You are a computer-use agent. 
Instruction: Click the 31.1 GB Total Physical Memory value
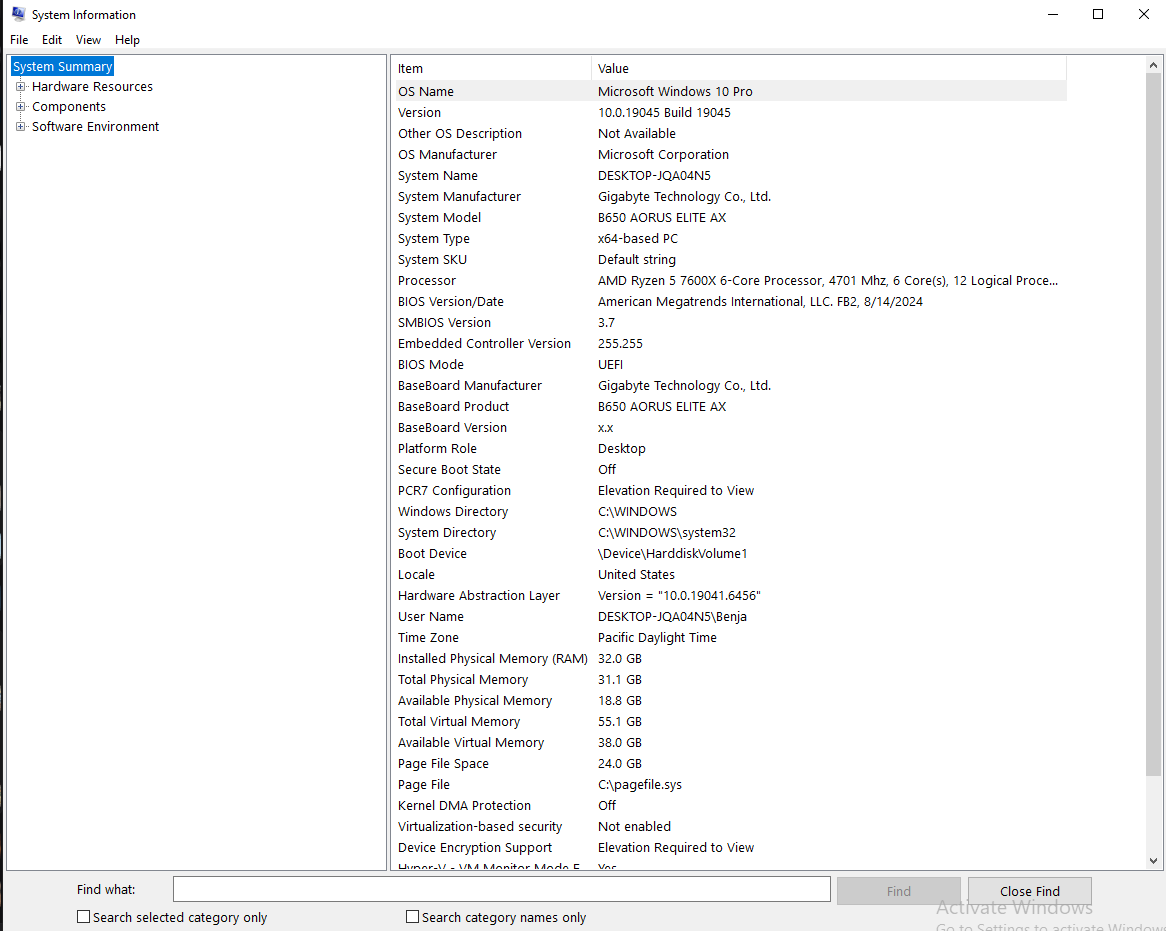point(619,680)
